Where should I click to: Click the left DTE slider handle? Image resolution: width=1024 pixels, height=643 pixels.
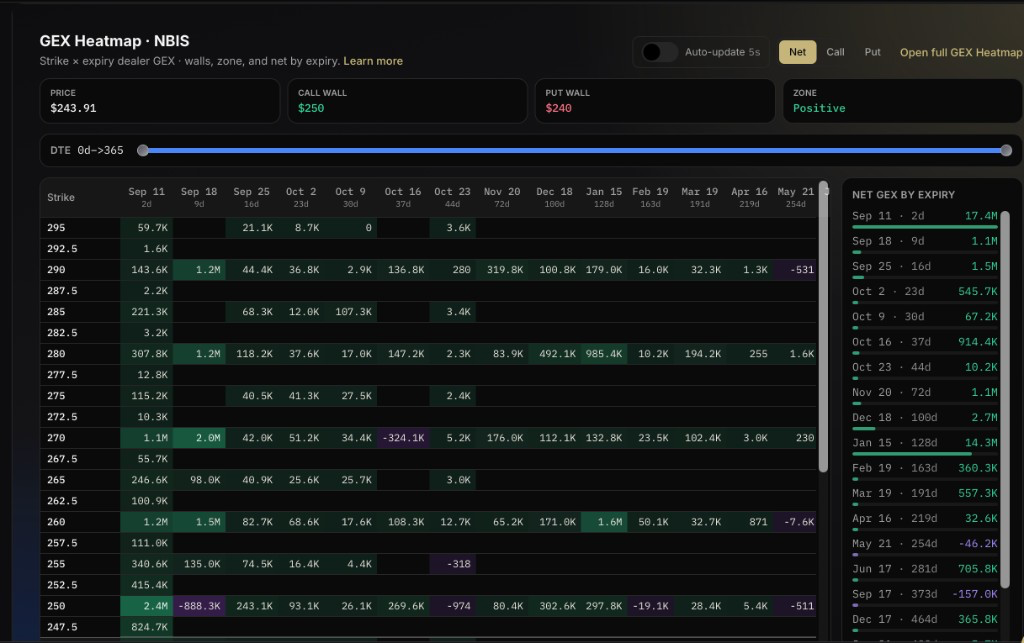[142, 151]
